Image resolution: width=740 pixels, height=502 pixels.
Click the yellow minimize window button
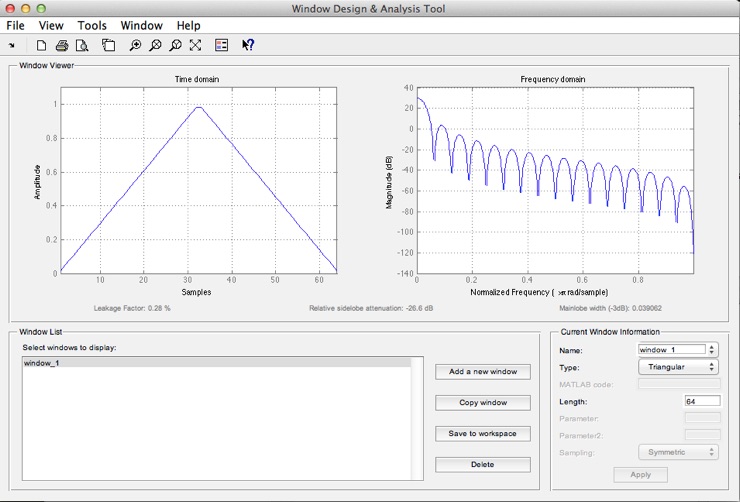click(x=25, y=8)
